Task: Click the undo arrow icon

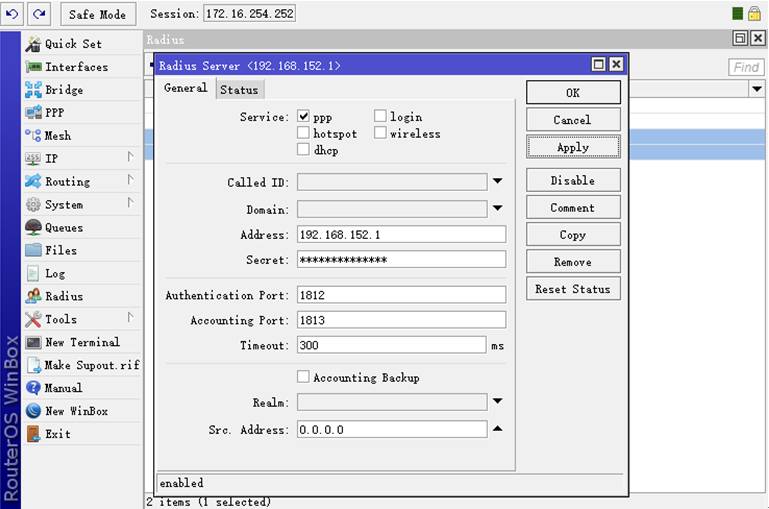Action: [13, 14]
